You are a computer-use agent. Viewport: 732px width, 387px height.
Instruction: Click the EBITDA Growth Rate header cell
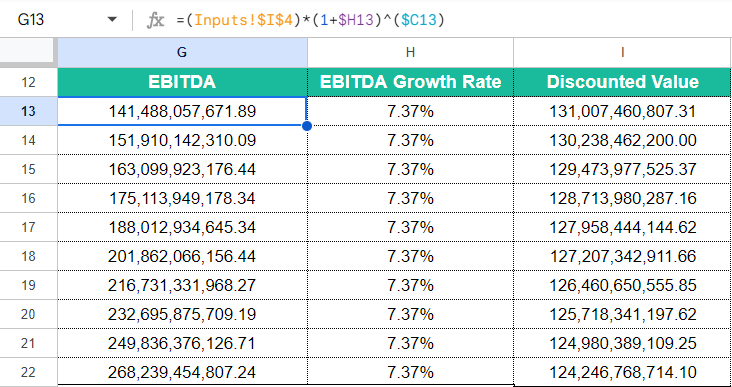(410, 82)
